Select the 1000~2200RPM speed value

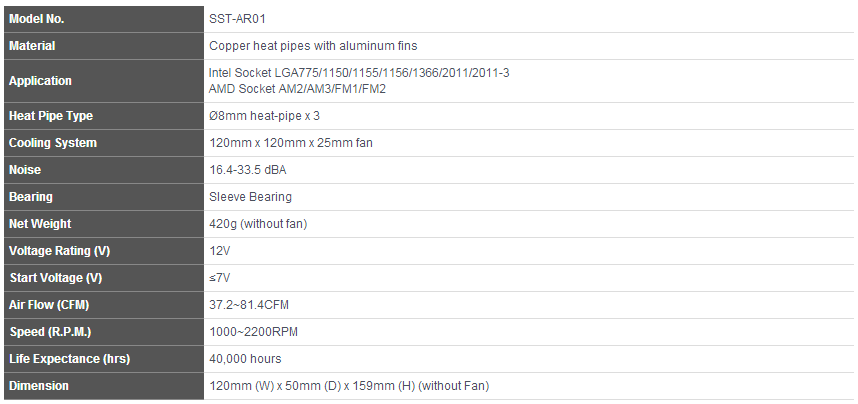254,332
